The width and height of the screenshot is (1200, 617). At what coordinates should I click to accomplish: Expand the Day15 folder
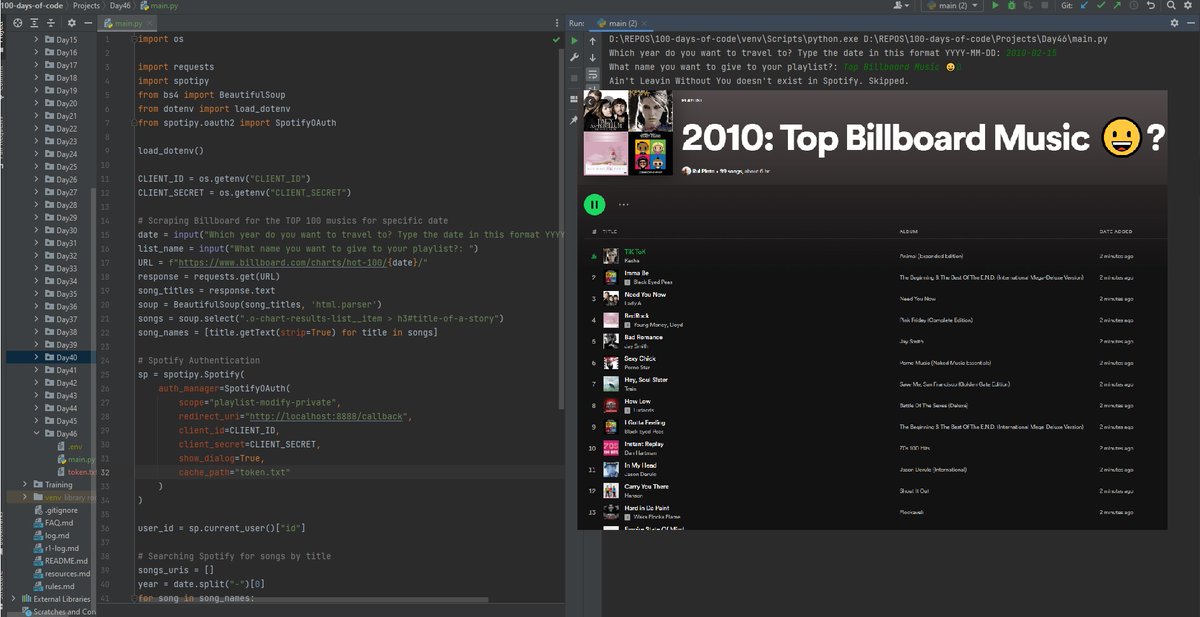(x=38, y=40)
